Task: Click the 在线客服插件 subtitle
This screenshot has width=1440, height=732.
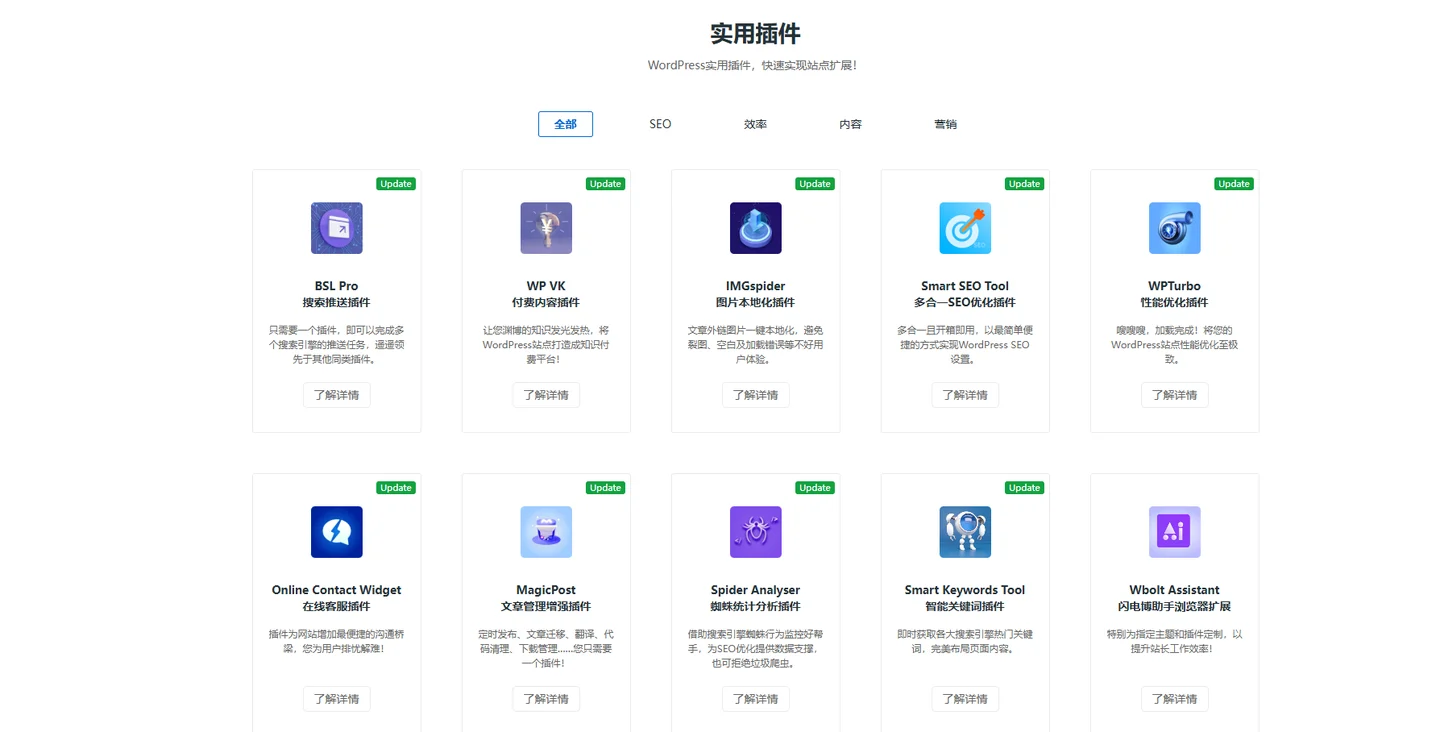Action: 337,607
